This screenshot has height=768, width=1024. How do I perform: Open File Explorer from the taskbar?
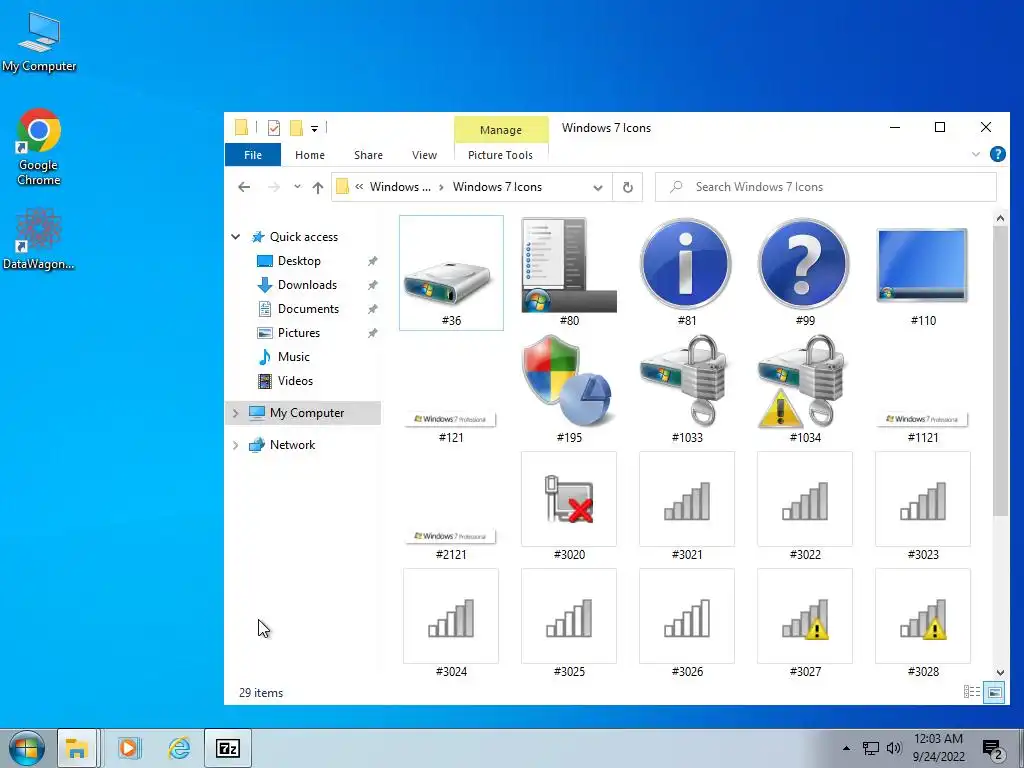[77, 748]
